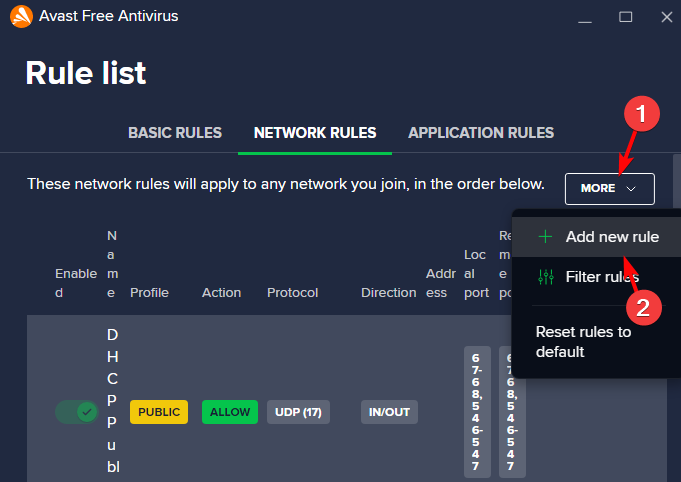This screenshot has height=482, width=681.
Task: Click the Direction column header
Action: (x=388, y=292)
